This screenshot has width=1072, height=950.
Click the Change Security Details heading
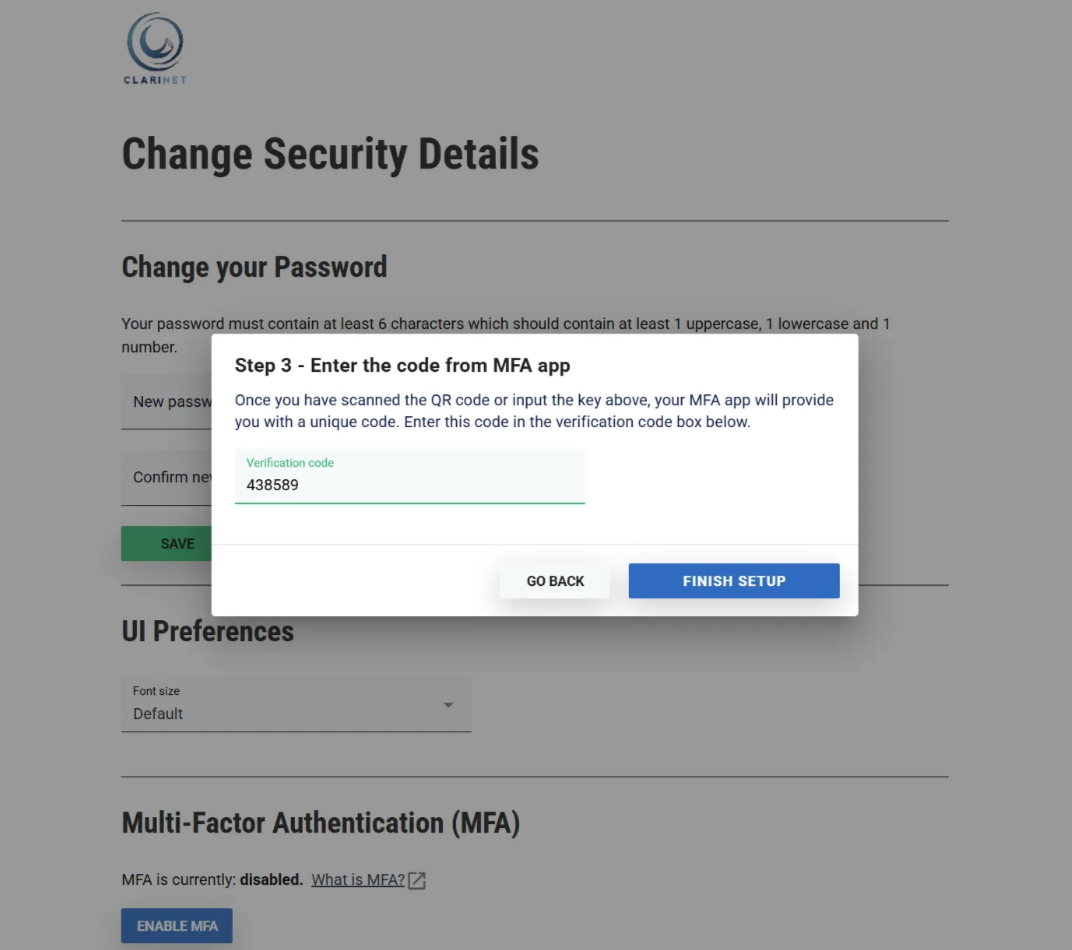[330, 154]
